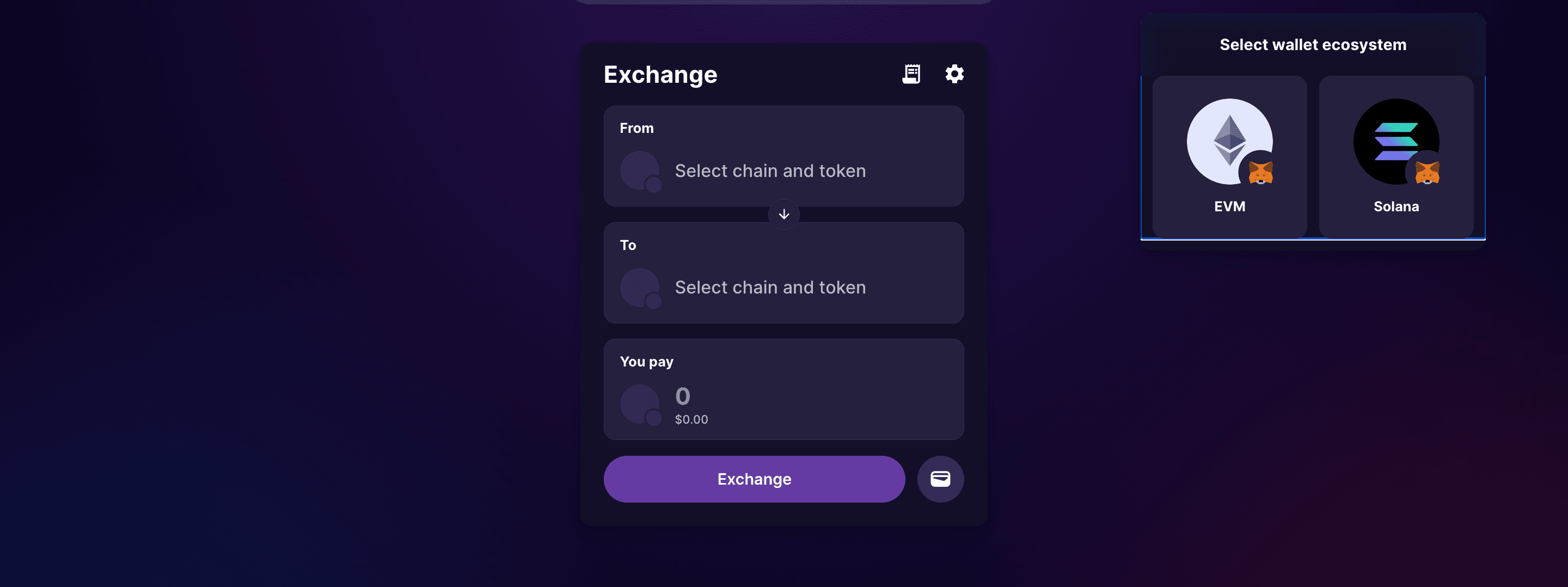Open the Exchange settings gear
Viewport: 1568px width, 587px height.
click(x=954, y=74)
